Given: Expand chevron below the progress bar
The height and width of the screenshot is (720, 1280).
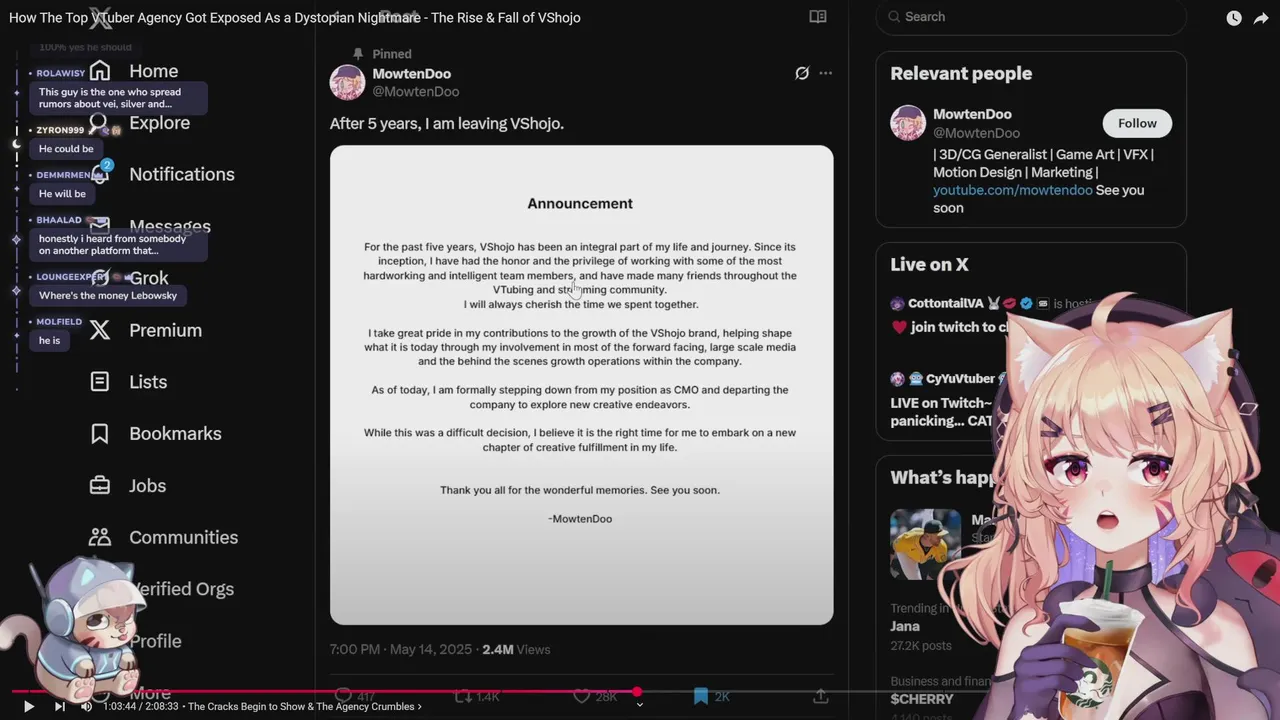Looking at the screenshot, I should (x=640, y=705).
